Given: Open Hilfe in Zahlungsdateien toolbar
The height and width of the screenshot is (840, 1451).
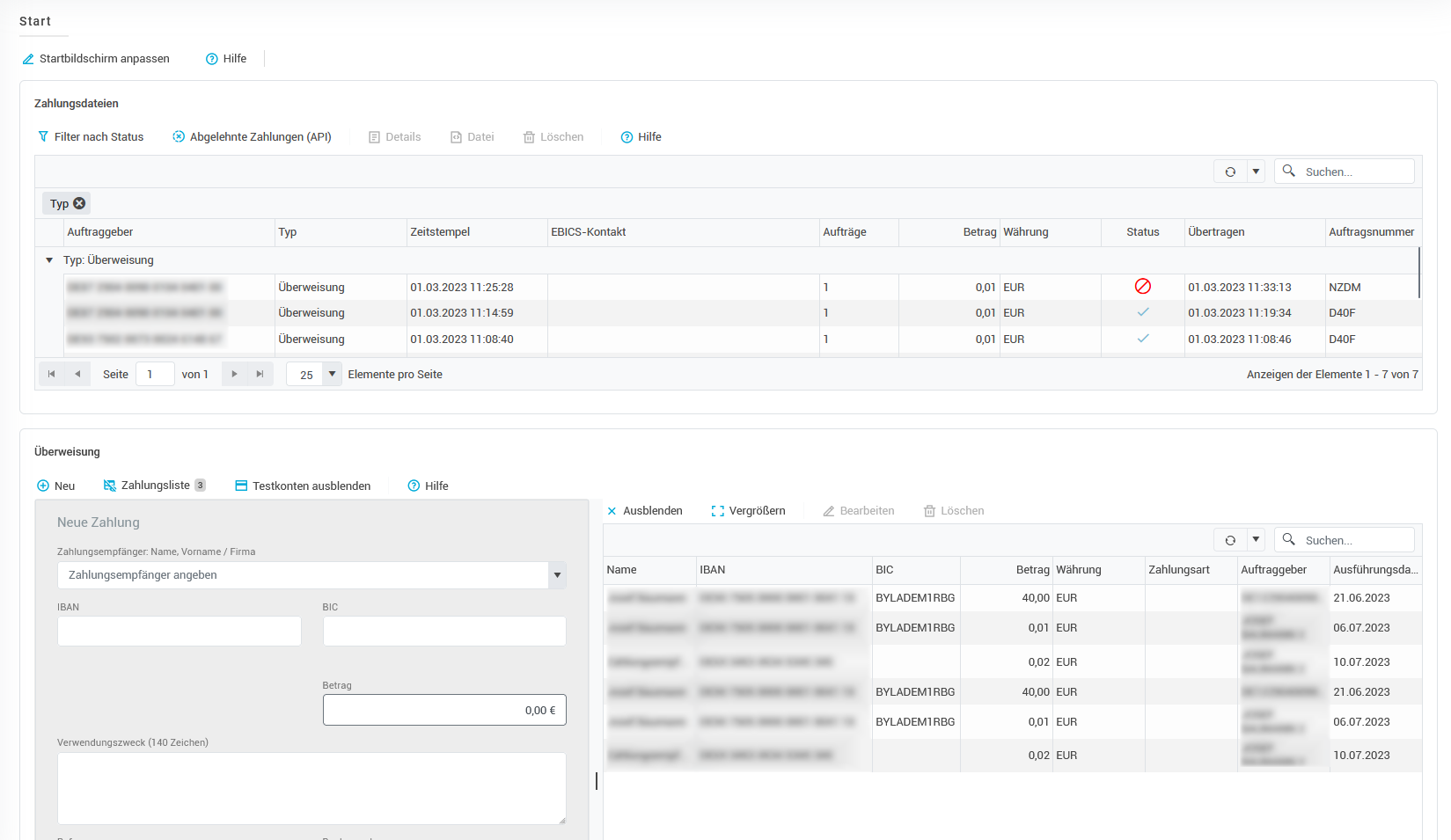Looking at the screenshot, I should (x=641, y=137).
